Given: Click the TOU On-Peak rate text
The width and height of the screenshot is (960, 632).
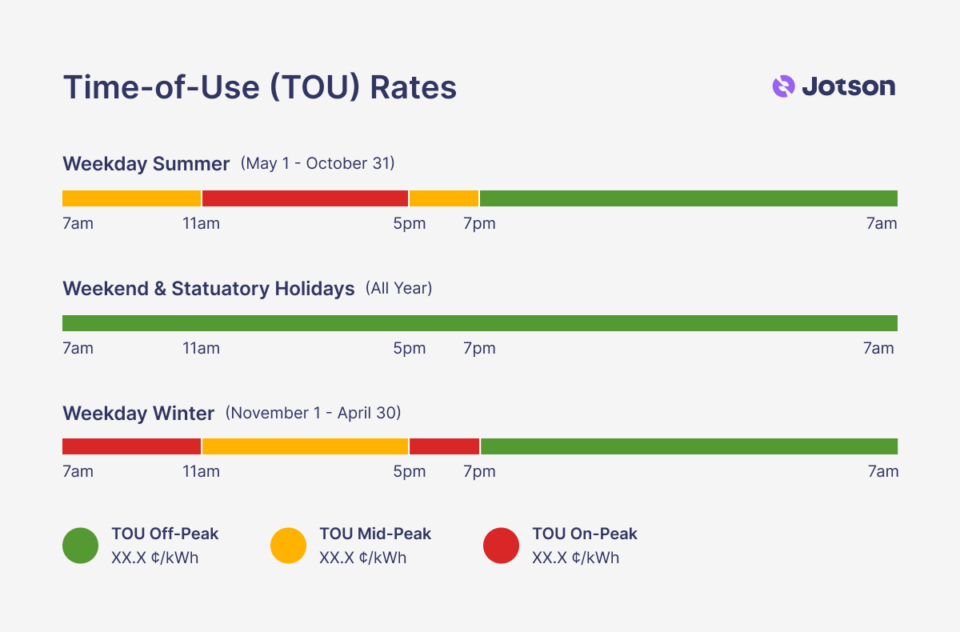Looking at the screenshot, I should tap(575, 558).
